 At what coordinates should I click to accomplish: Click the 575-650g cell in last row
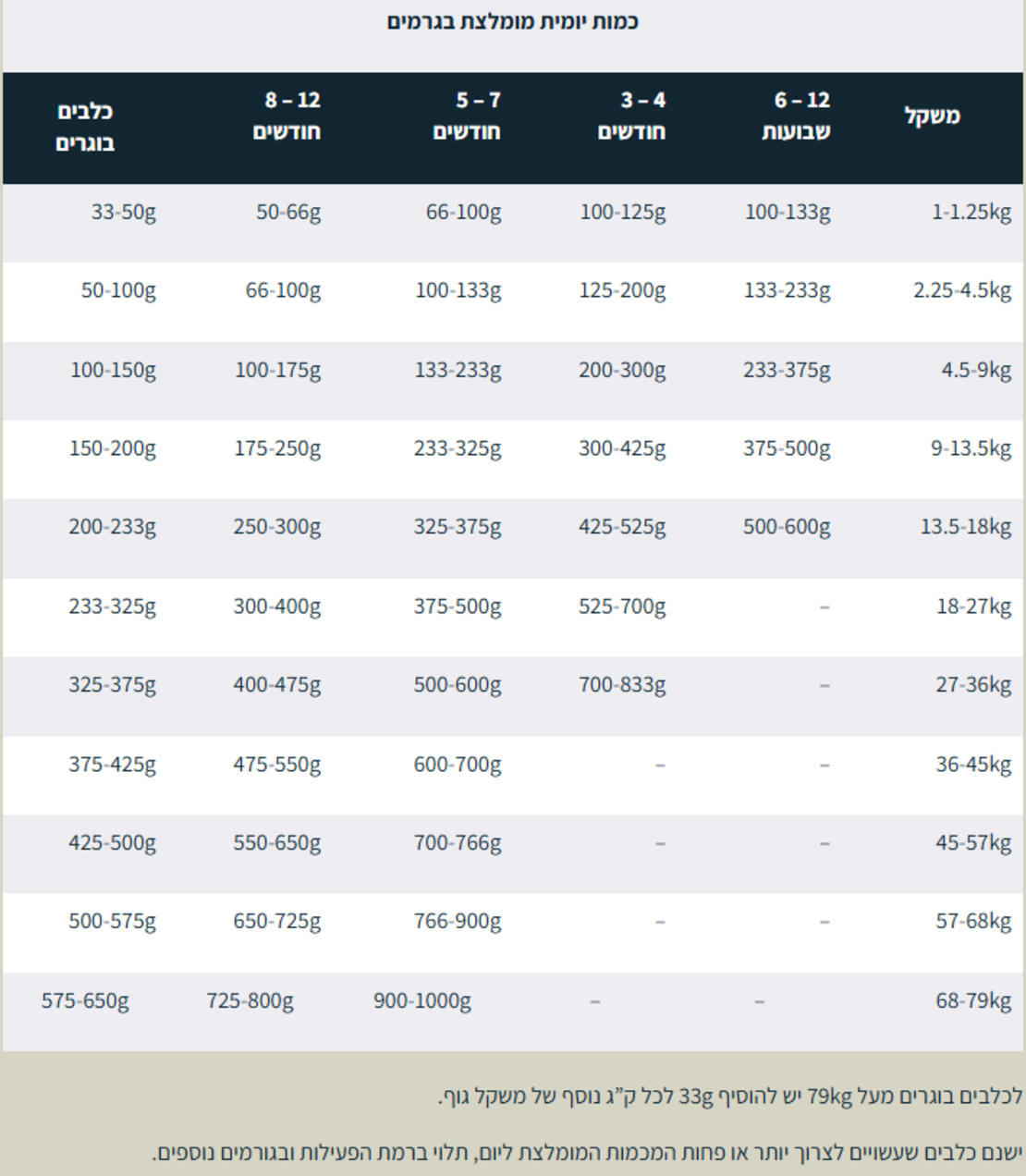[85, 1001]
